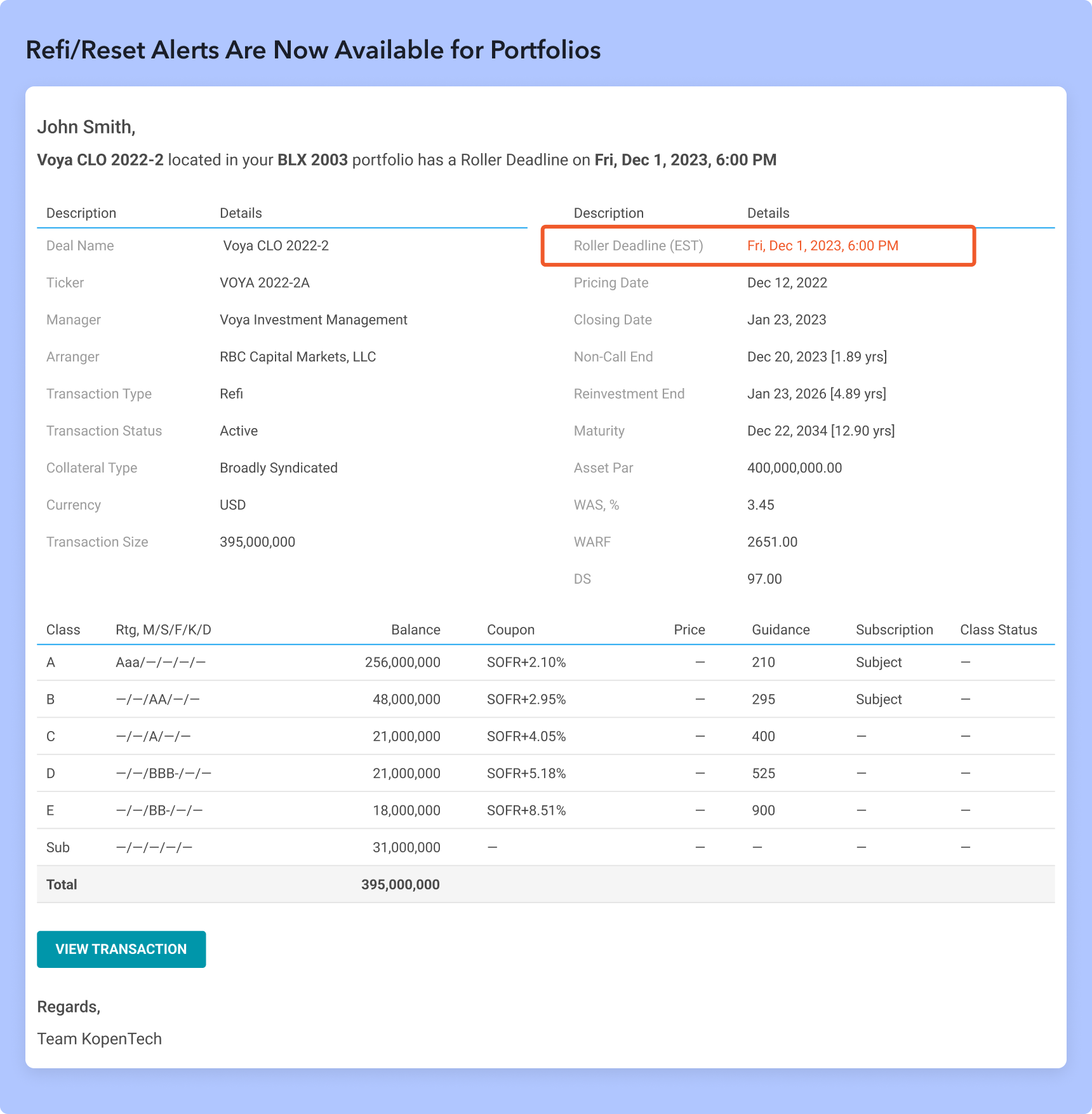
Task: Select the SOFR+5.18% coupon
Action: click(526, 774)
